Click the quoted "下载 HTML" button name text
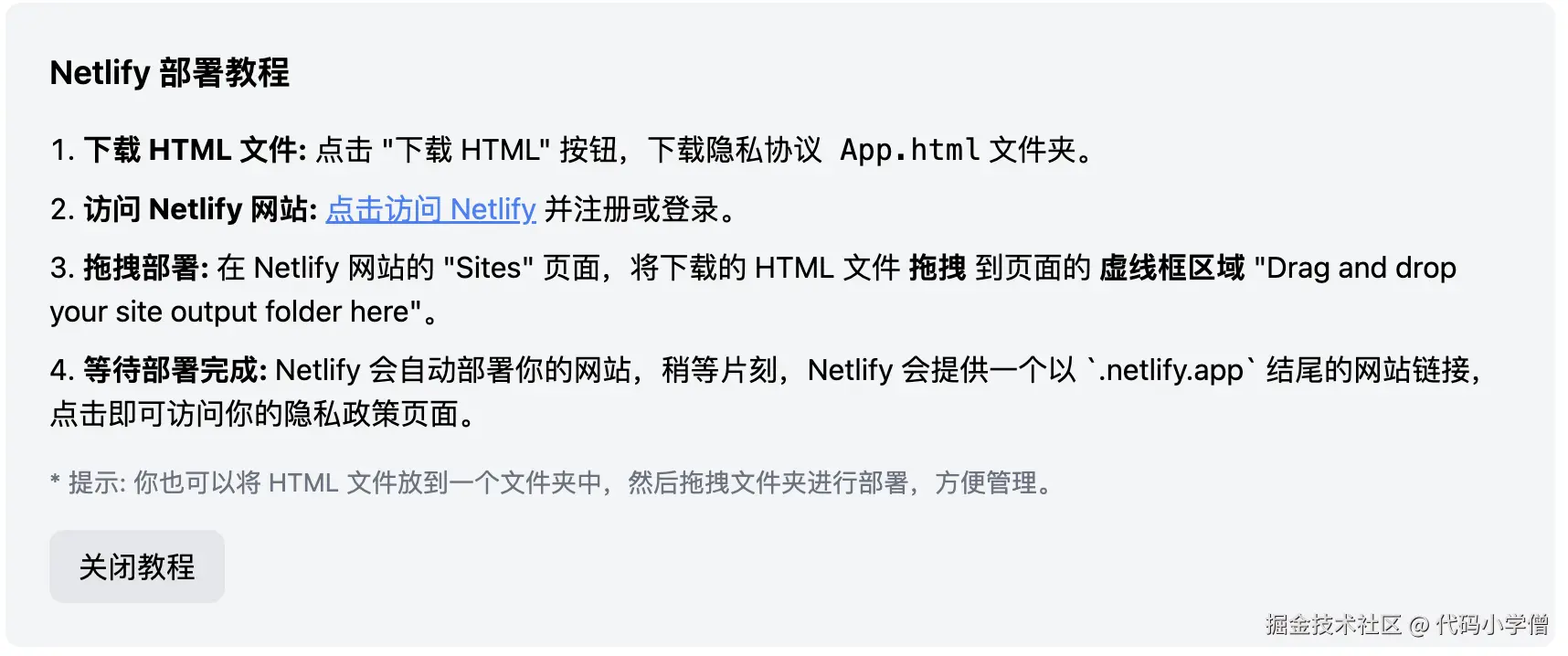The image size is (1568, 656). [466, 150]
